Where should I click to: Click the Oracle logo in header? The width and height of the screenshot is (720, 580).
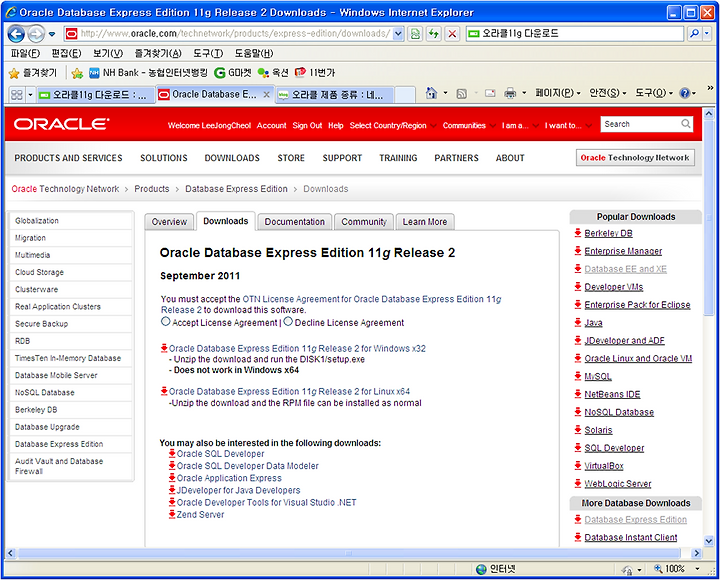(x=62, y=124)
